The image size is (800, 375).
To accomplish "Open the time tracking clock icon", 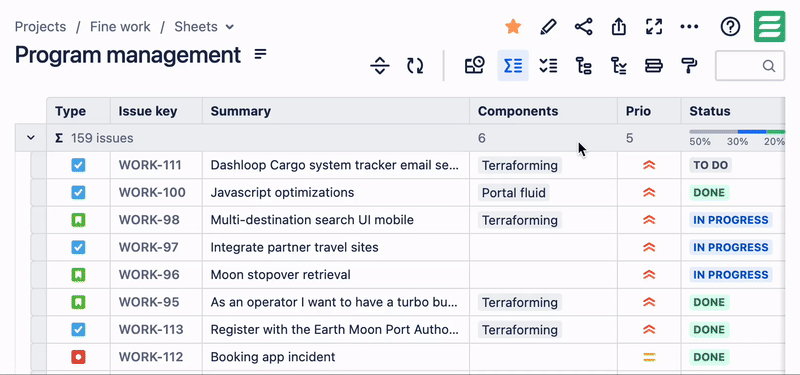I will 474,66.
